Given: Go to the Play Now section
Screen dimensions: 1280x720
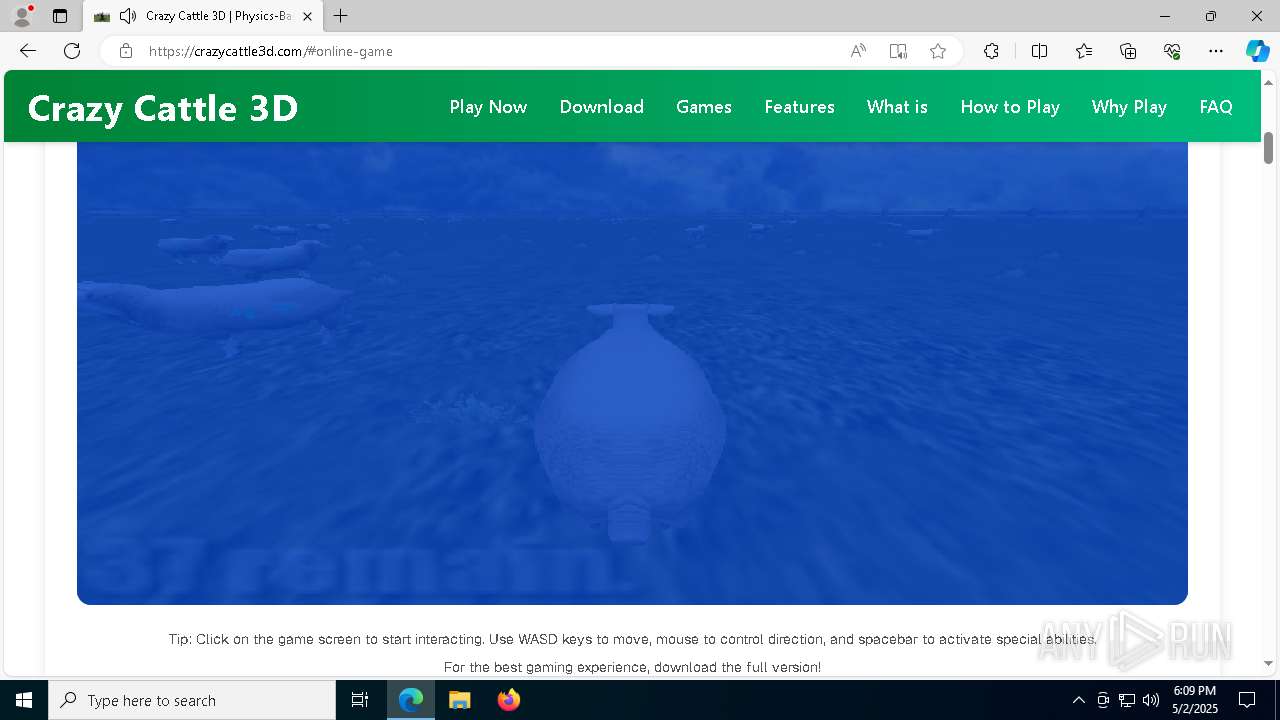Looking at the screenshot, I should [488, 107].
